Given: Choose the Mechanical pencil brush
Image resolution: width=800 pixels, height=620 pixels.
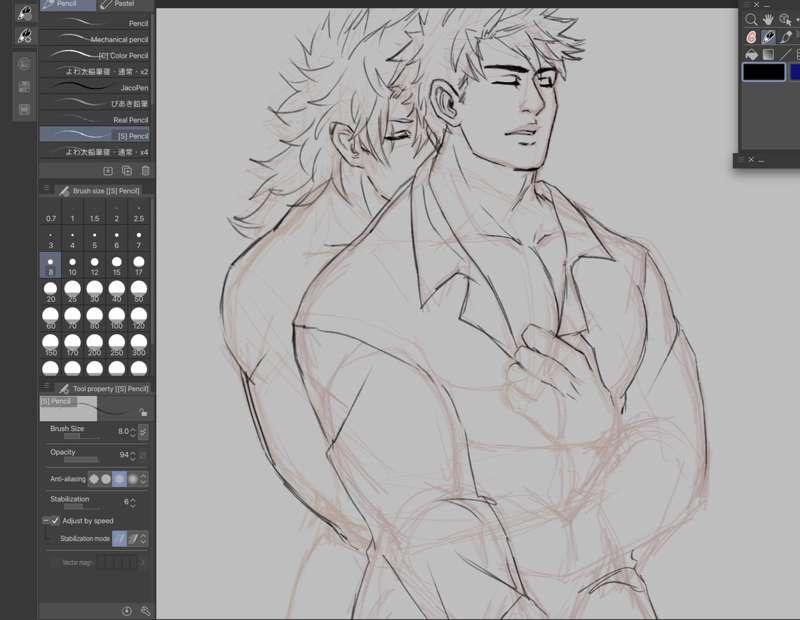Looking at the screenshot, I should tap(95, 39).
